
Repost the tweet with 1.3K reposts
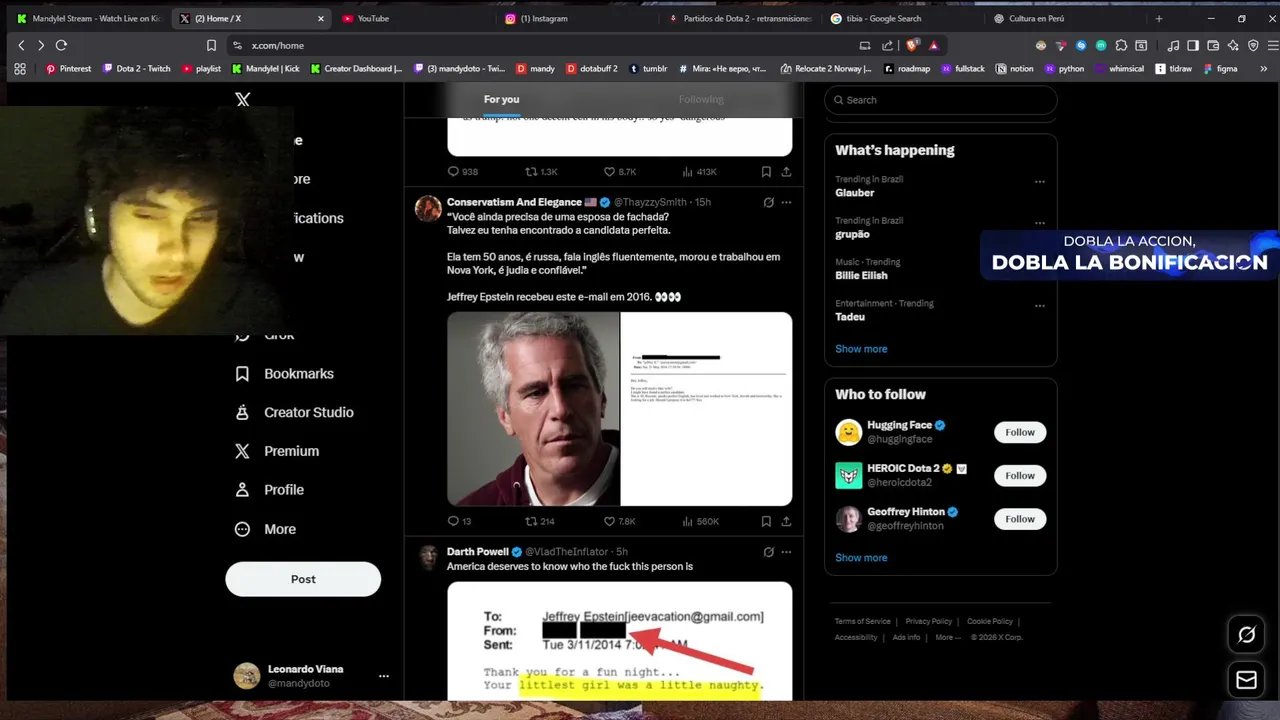pyautogui.click(x=541, y=172)
